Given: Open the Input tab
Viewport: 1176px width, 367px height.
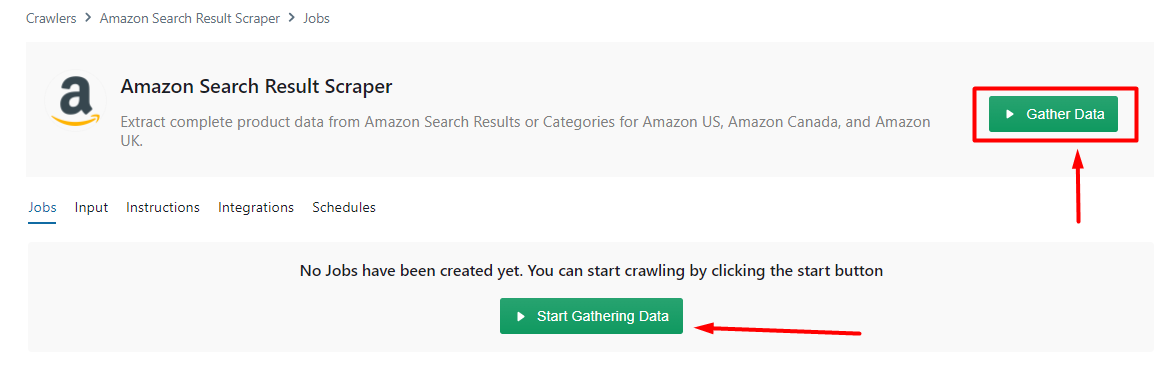Looking at the screenshot, I should coord(92,208).
